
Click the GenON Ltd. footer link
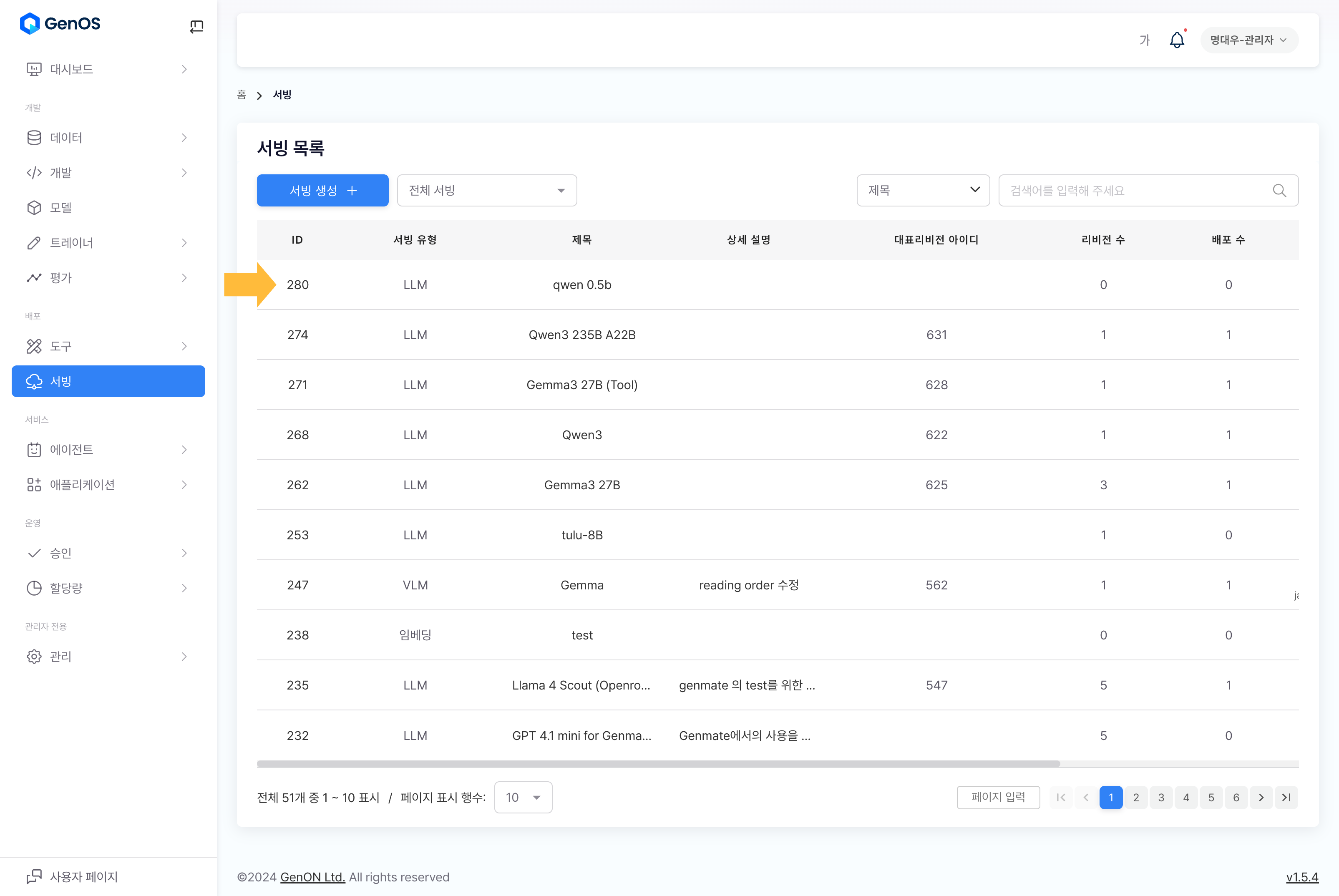point(312,876)
